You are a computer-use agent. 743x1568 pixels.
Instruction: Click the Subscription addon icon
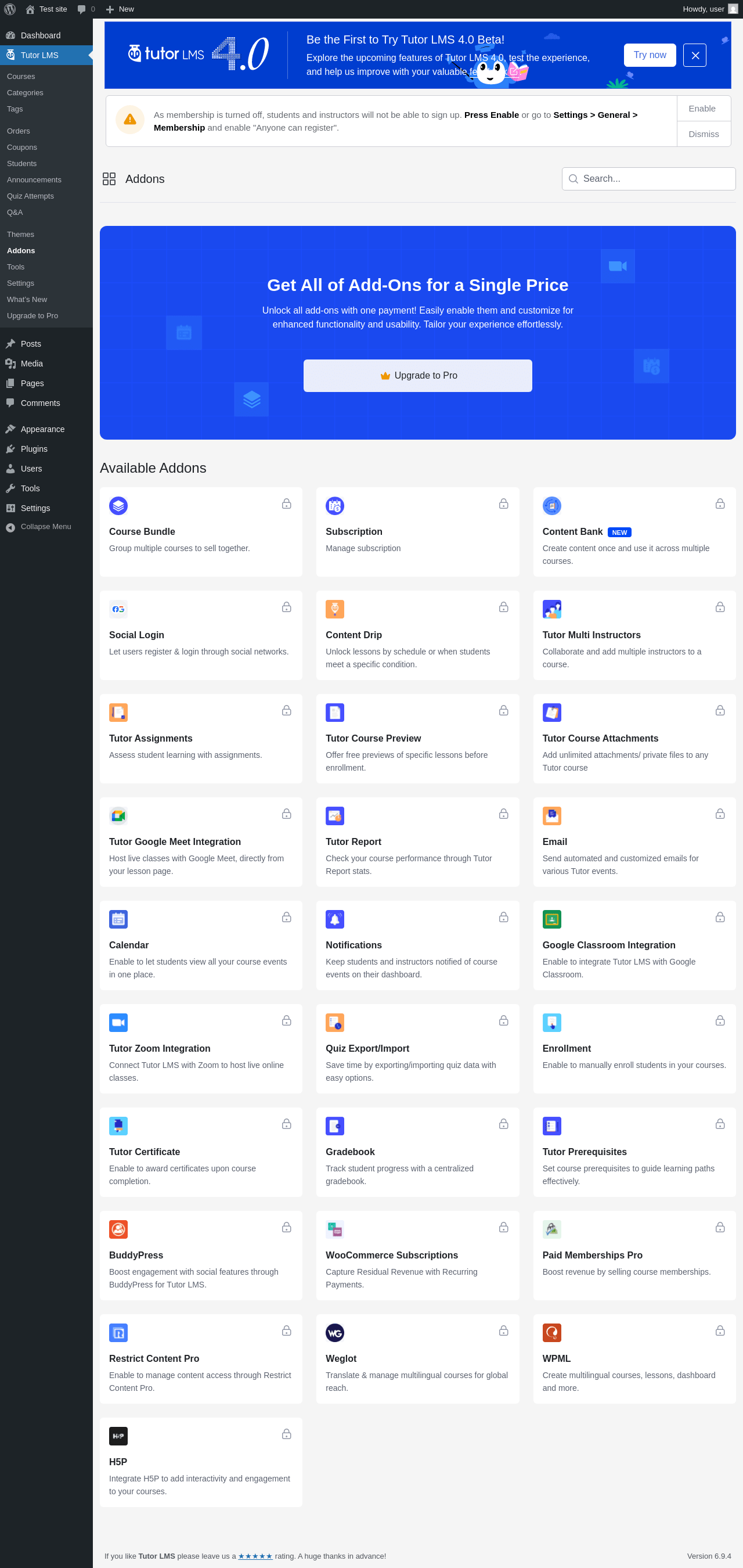point(335,505)
